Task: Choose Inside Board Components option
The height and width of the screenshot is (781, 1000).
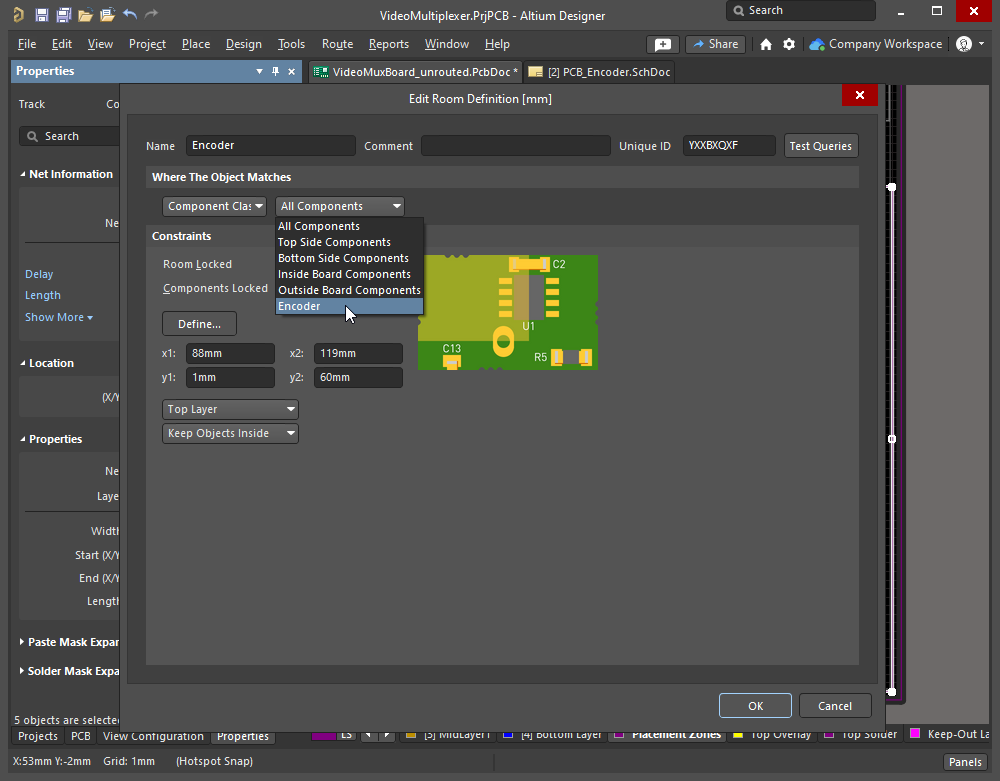Action: [349, 274]
